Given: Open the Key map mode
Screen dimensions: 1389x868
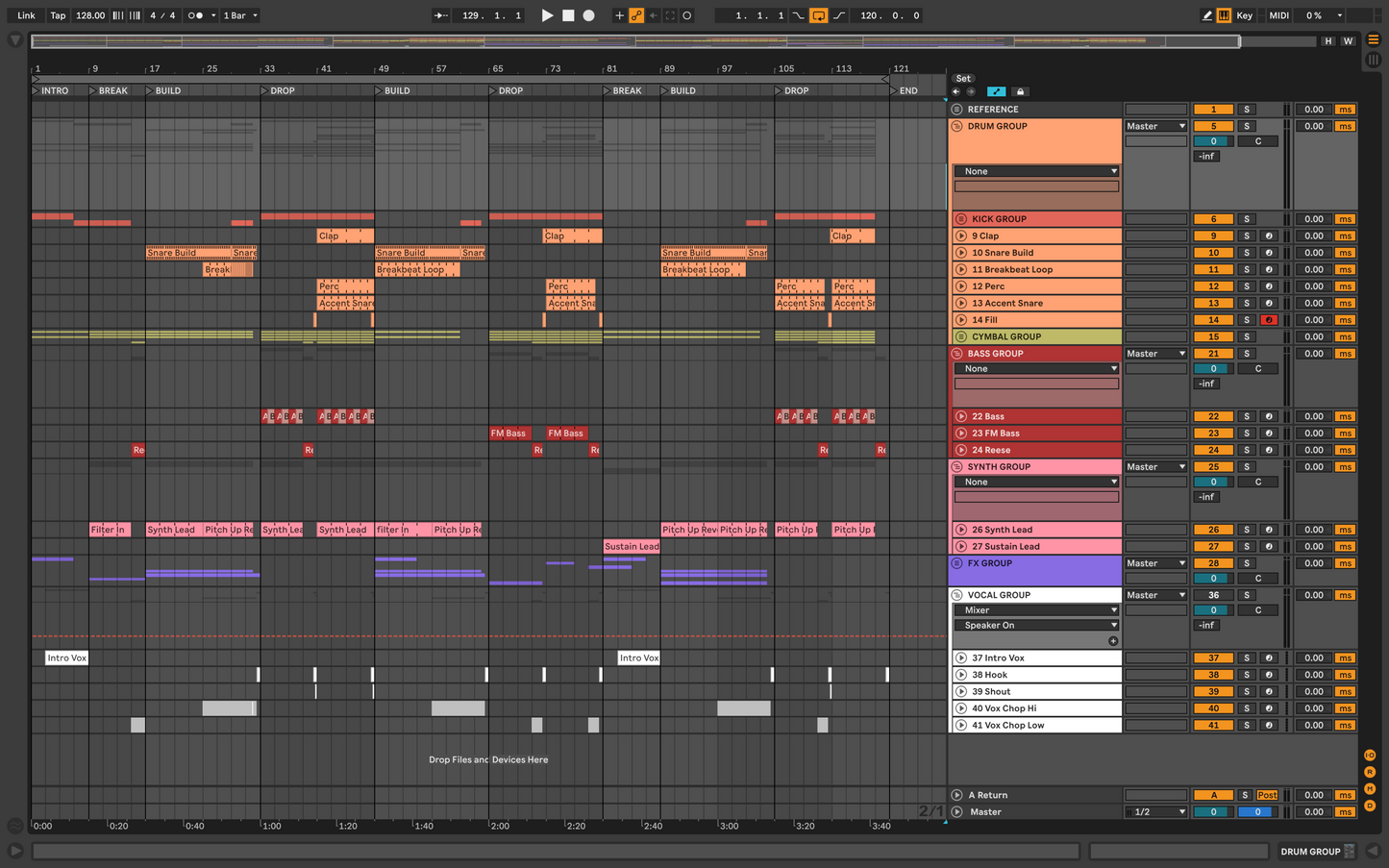Looking at the screenshot, I should pos(1244,15).
